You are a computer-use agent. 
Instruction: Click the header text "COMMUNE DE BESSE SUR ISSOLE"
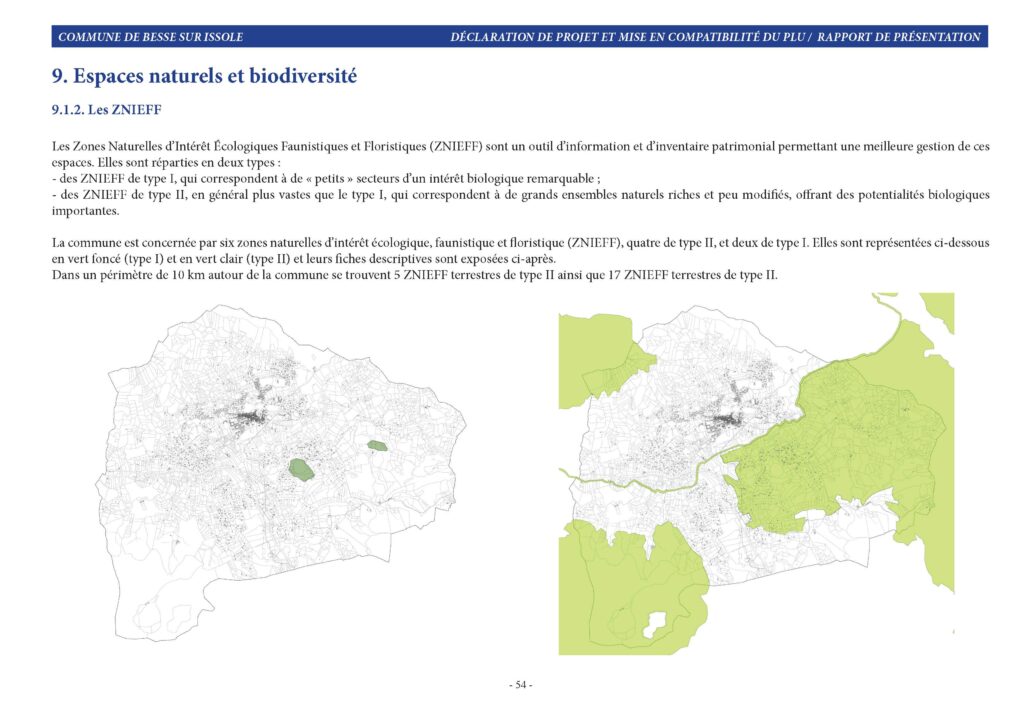(151, 37)
